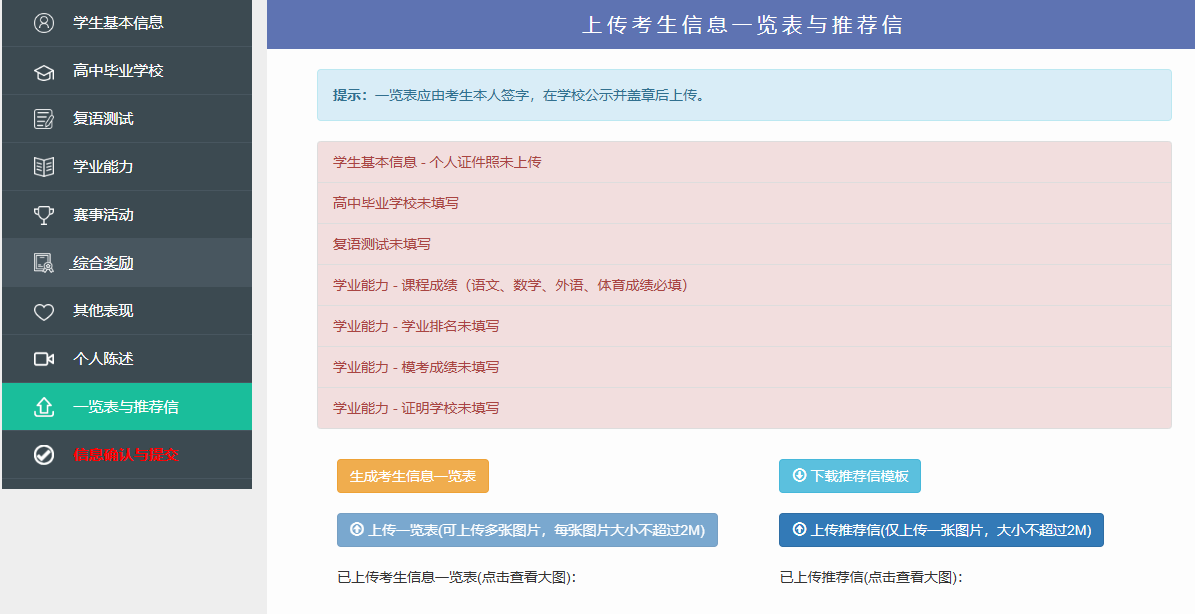
Task: Click the checkmark icon for 信息确认与提交
Action: [x=44, y=455]
